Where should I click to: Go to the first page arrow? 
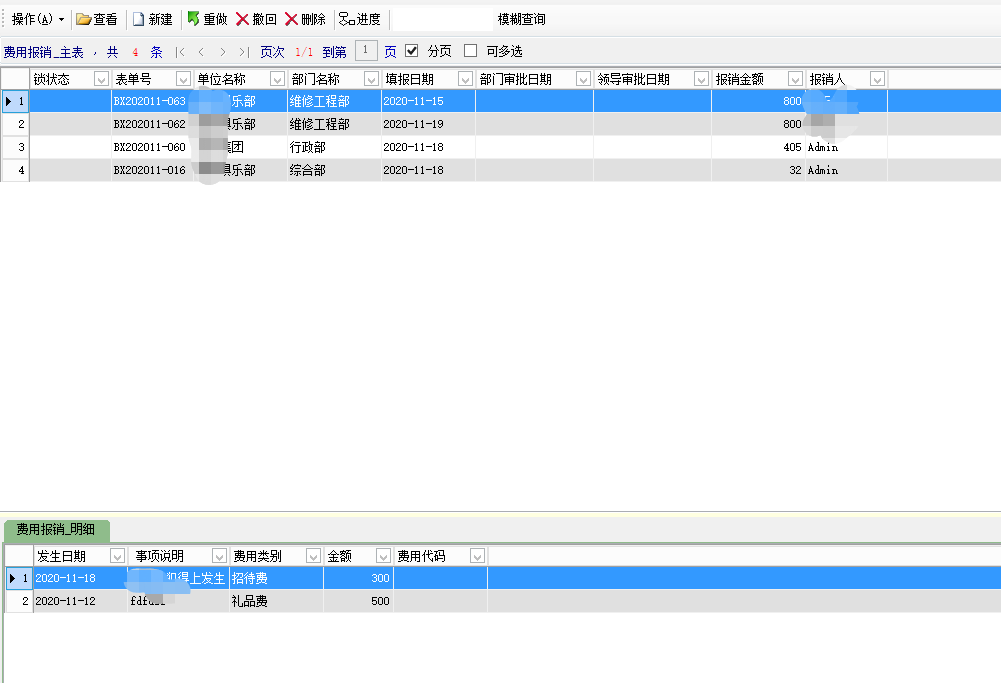180,52
